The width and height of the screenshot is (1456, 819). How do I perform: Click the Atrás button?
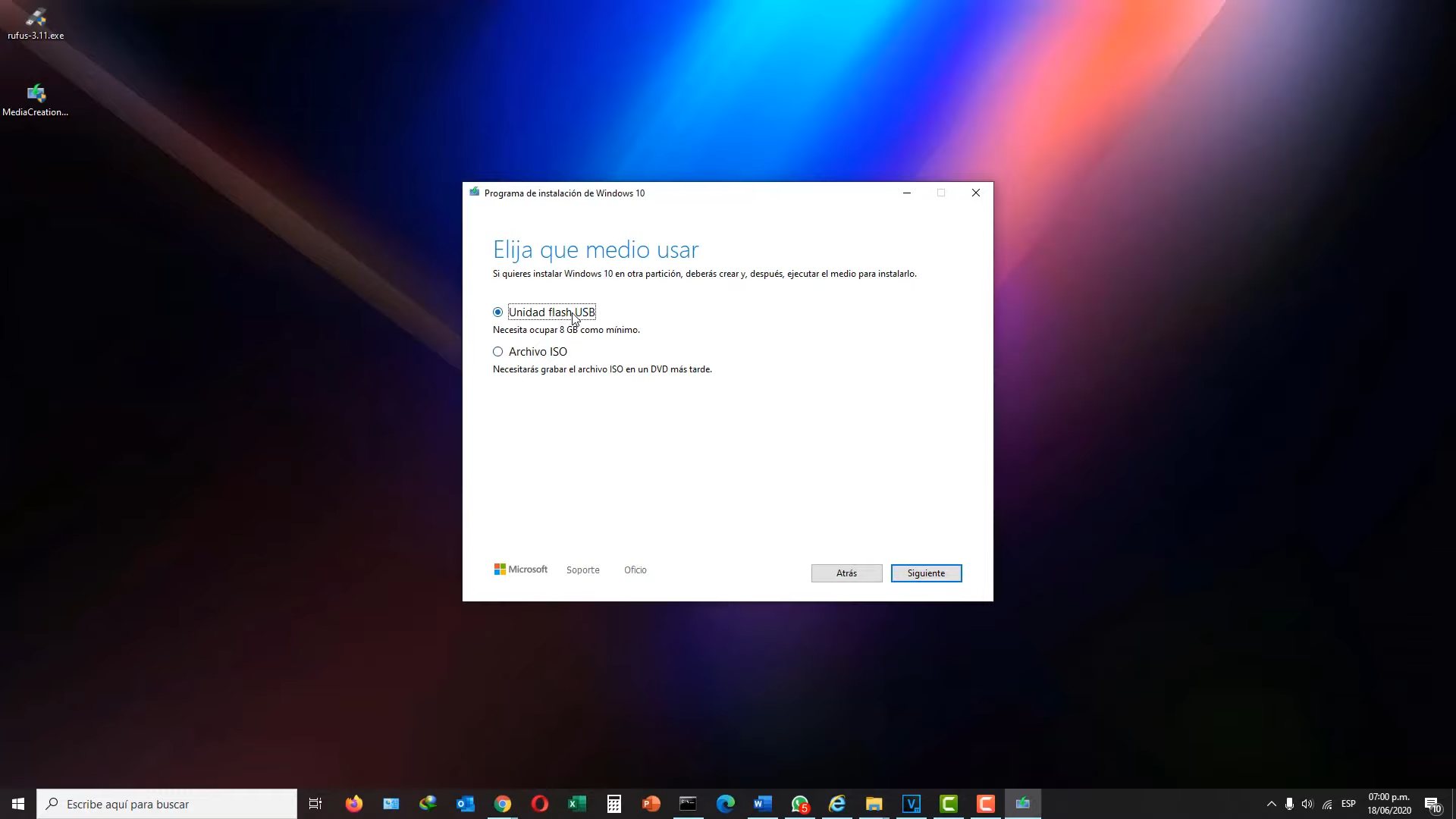coord(846,573)
